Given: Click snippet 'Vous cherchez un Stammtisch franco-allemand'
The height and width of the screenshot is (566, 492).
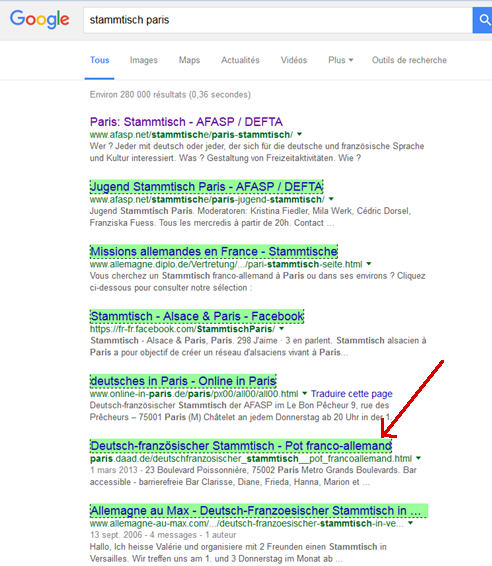Looking at the screenshot, I should click(257, 282).
